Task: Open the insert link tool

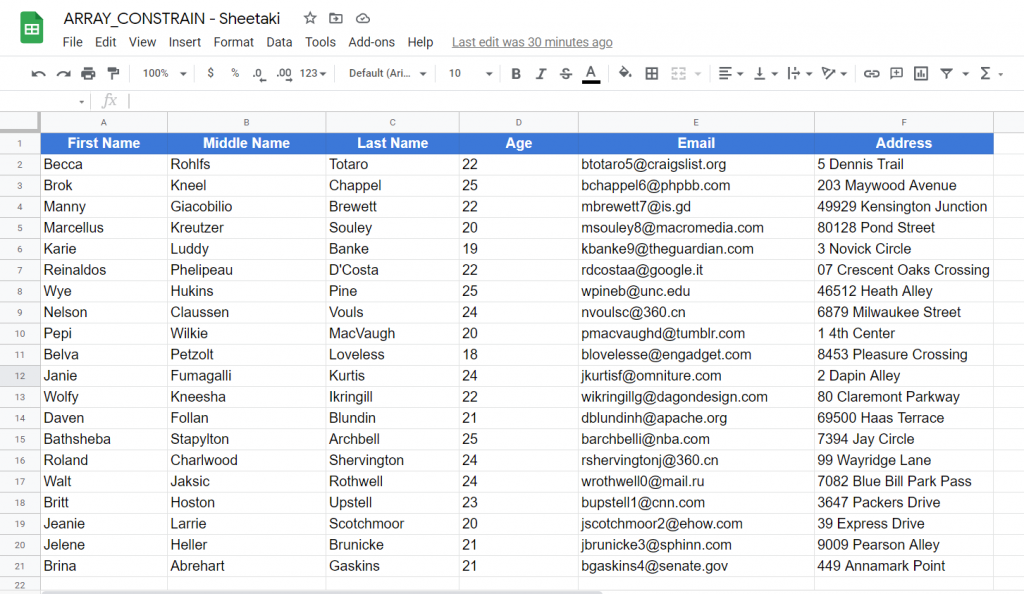Action: pos(870,73)
